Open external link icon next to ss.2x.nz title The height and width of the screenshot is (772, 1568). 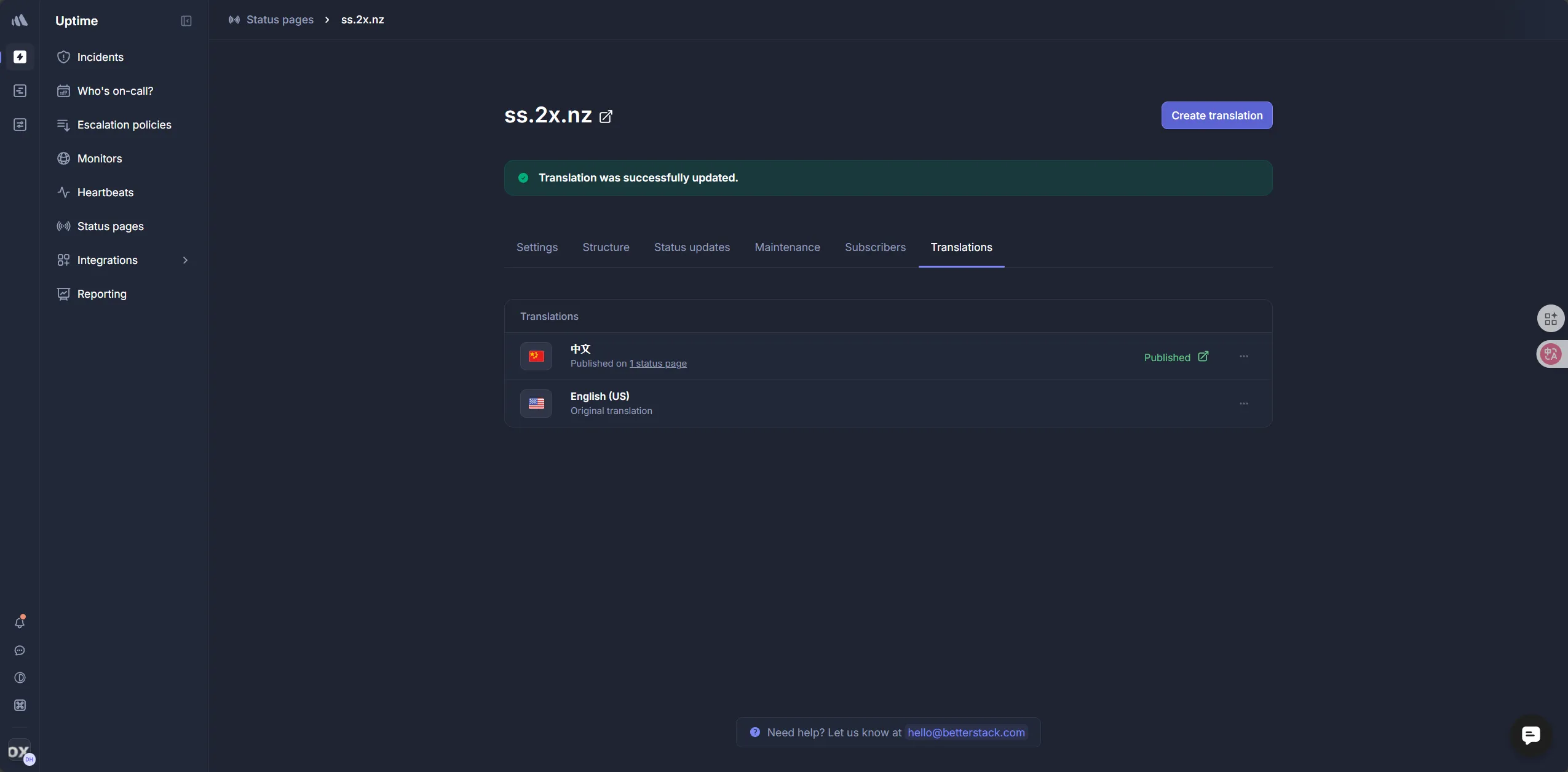coord(606,116)
